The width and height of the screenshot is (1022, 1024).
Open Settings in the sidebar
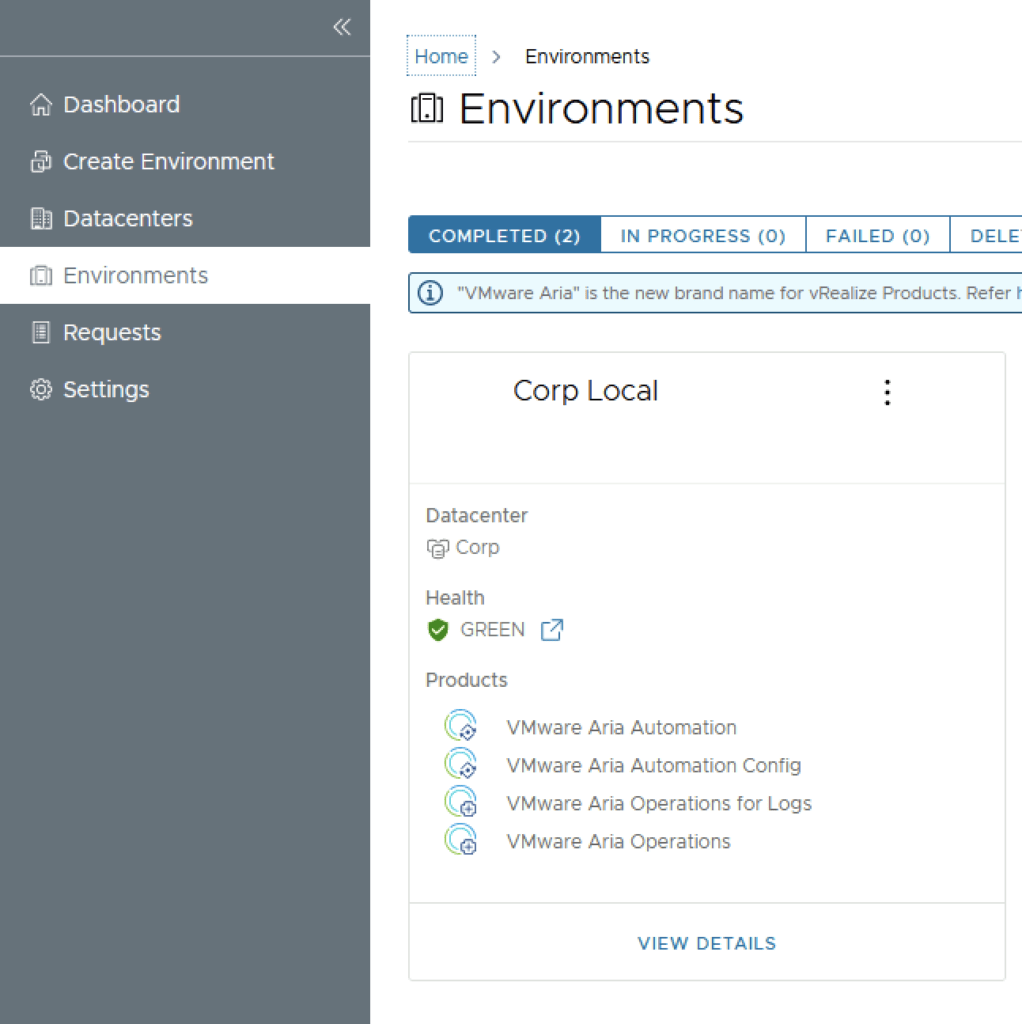tap(185, 389)
